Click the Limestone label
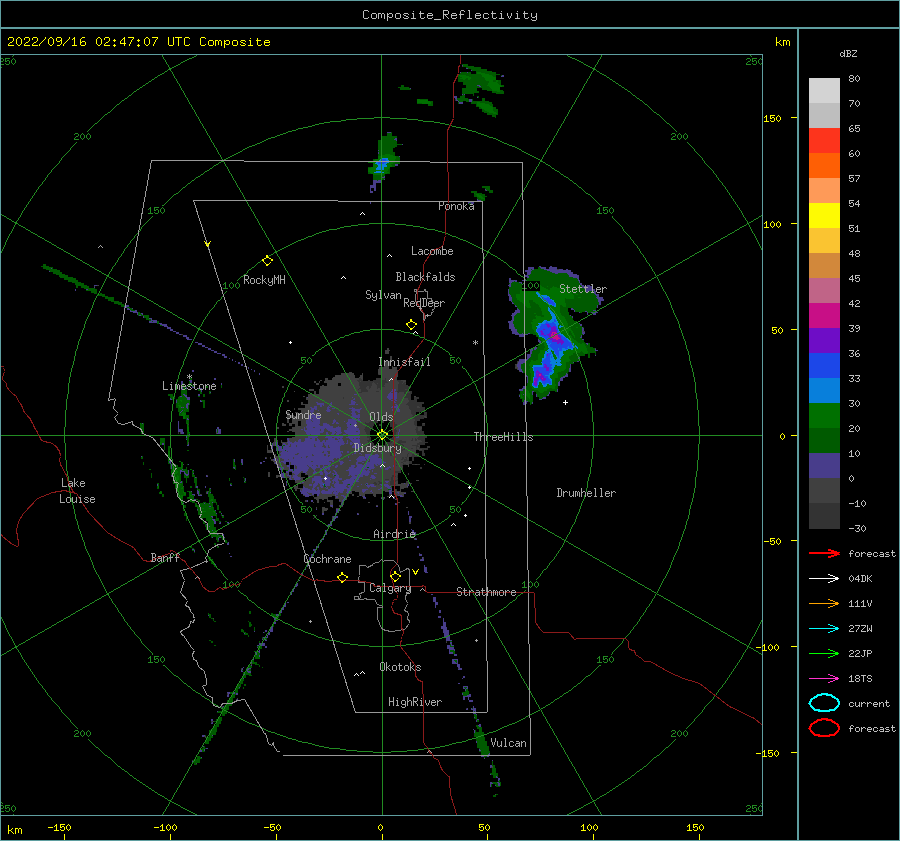The height and width of the screenshot is (841, 900). tap(189, 386)
